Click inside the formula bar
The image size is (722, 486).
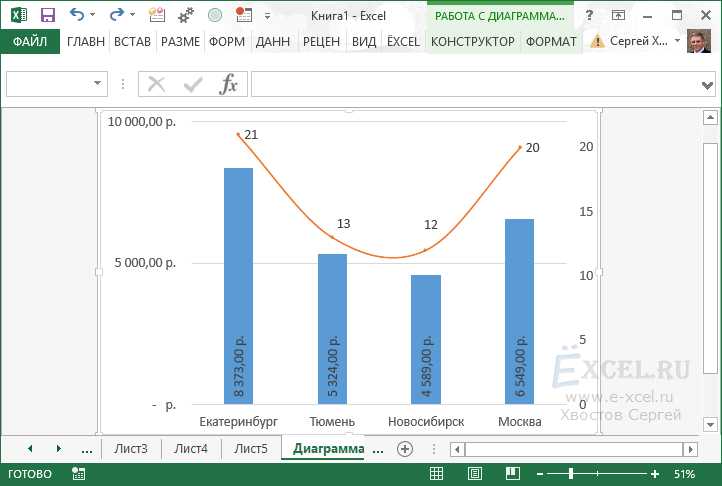[x=474, y=84]
